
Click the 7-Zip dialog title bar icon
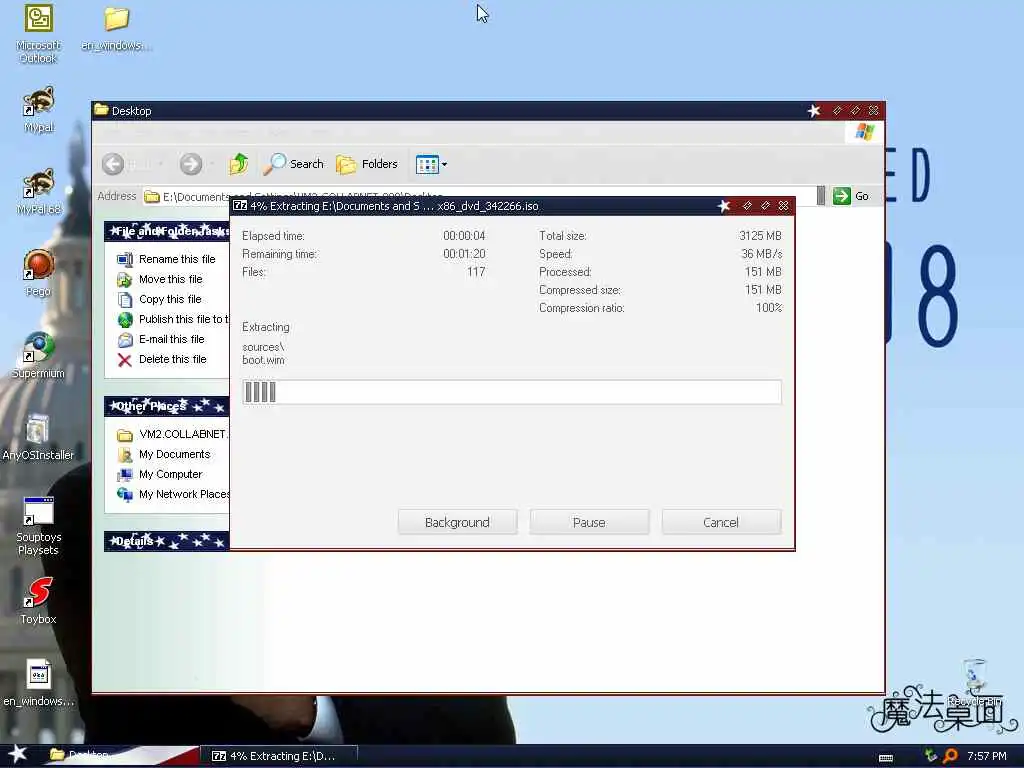coord(240,206)
